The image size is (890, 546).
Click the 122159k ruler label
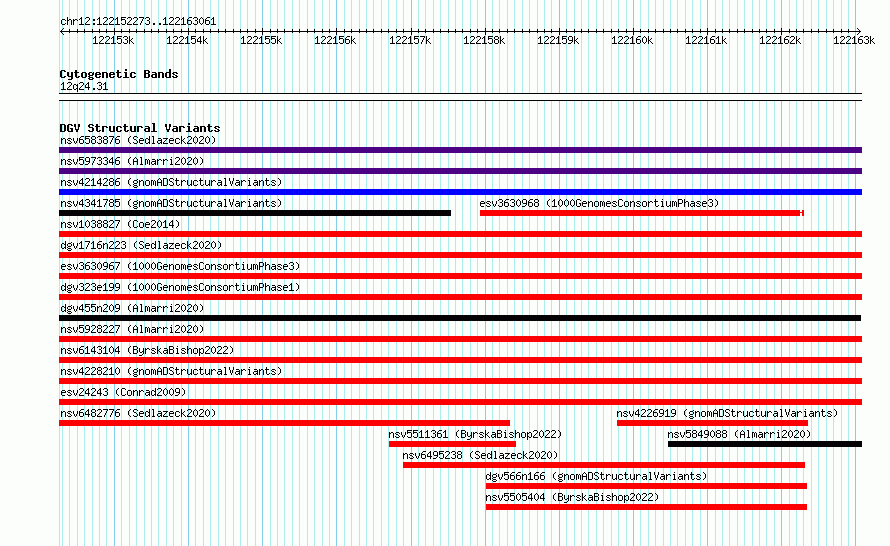(558, 40)
